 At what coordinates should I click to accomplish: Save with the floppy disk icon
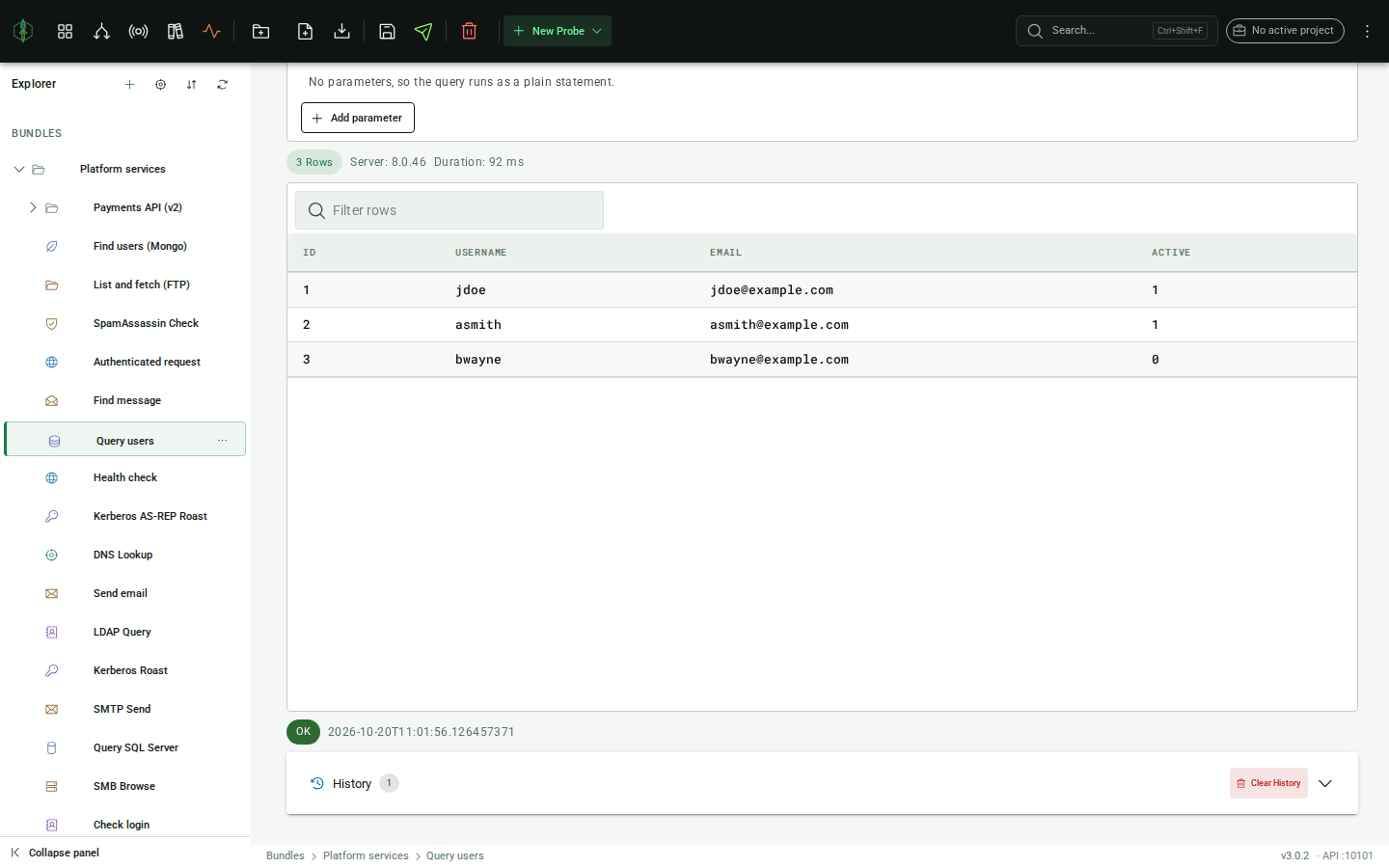pyautogui.click(x=387, y=31)
